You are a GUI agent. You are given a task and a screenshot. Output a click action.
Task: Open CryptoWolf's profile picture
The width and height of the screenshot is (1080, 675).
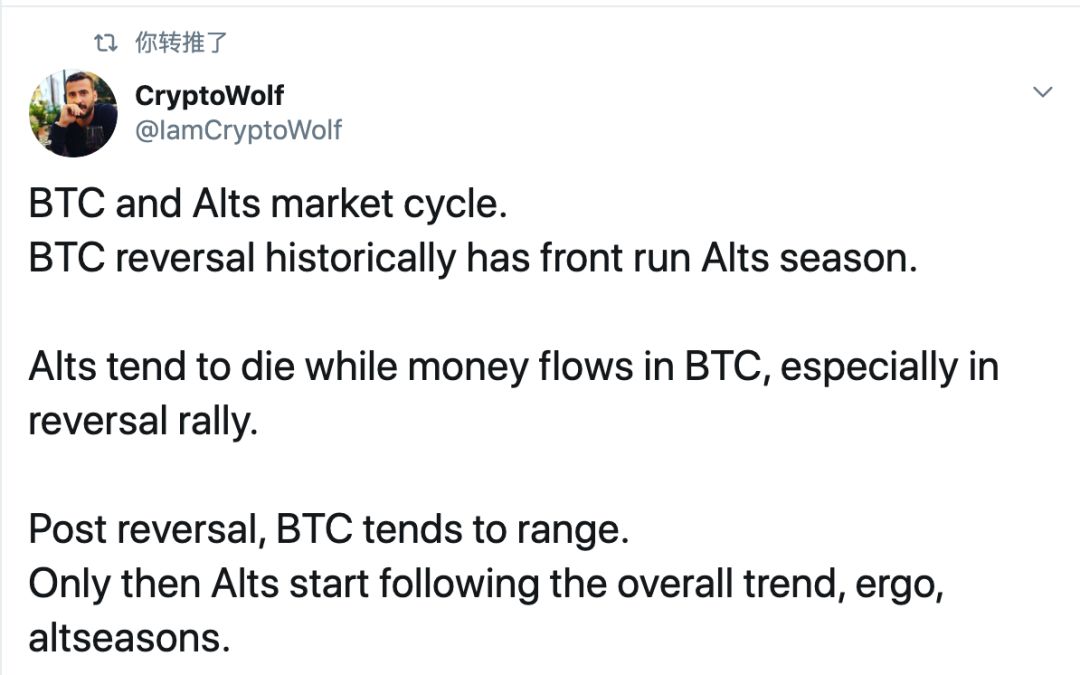pos(73,114)
